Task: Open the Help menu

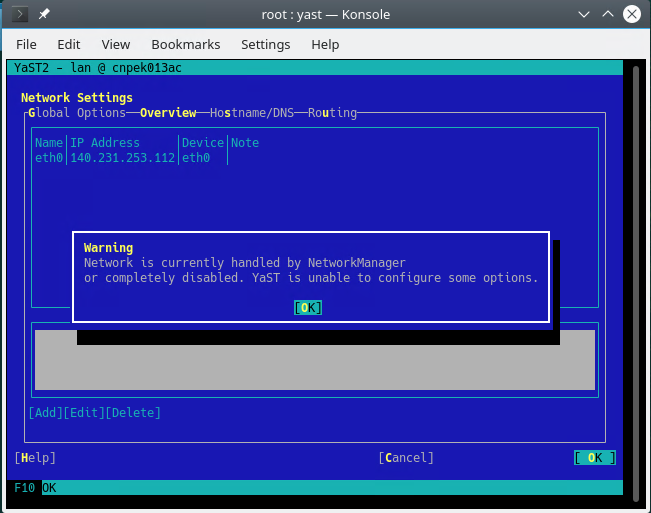Action: click(x=325, y=44)
